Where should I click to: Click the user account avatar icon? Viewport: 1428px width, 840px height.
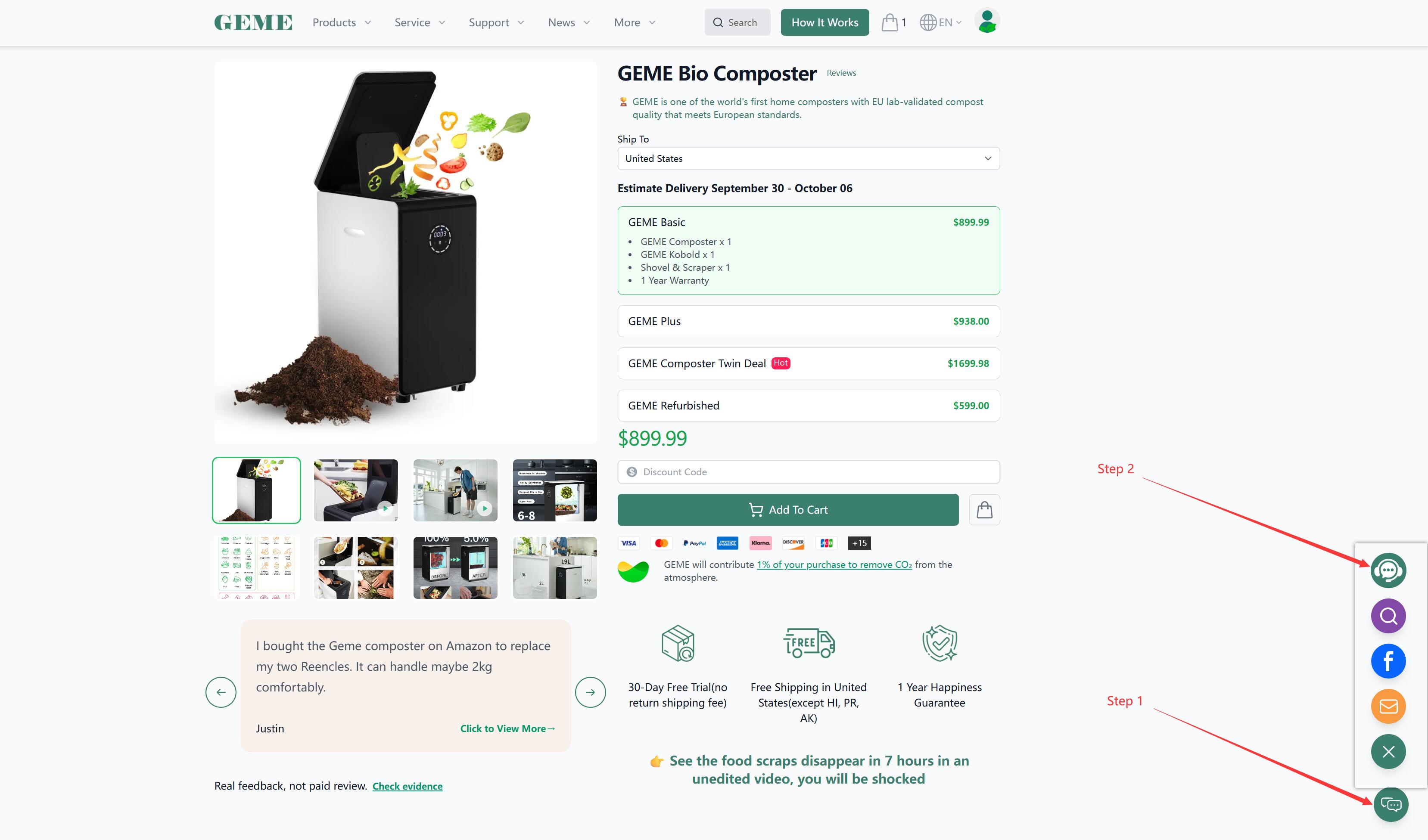tap(987, 21)
